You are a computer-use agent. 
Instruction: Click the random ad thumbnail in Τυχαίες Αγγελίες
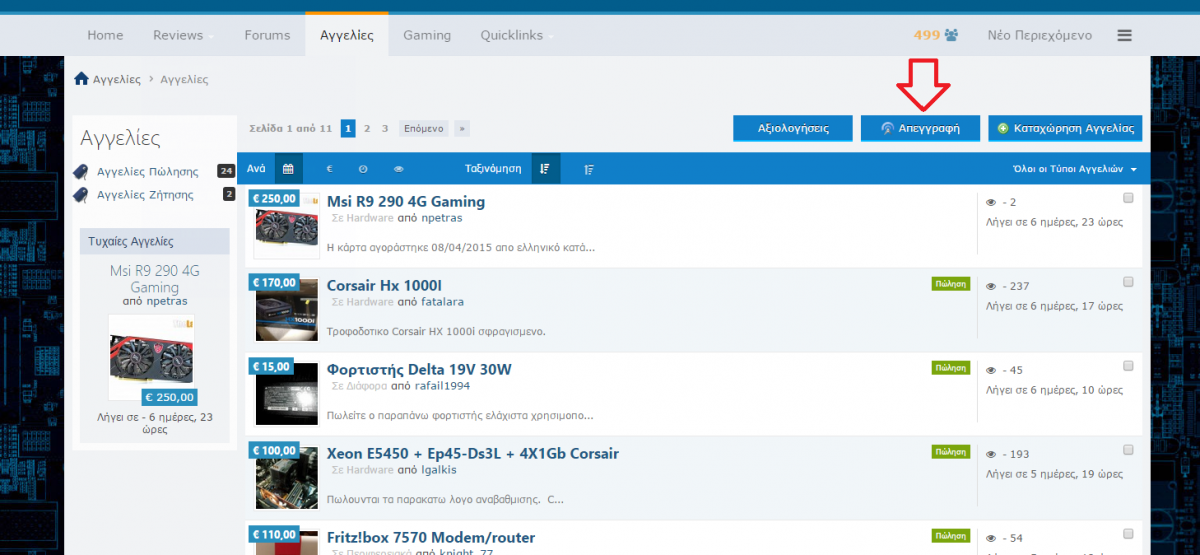[x=151, y=357]
